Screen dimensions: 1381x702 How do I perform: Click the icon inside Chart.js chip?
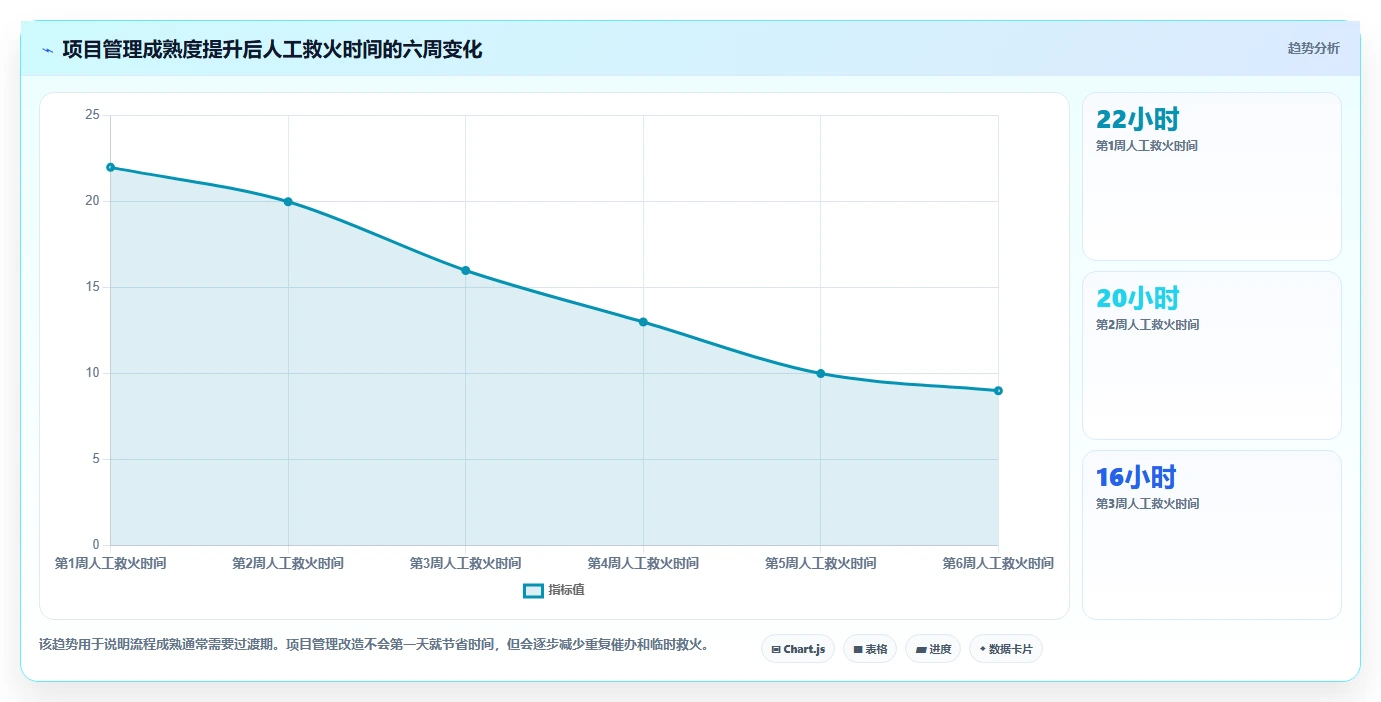[776, 650]
